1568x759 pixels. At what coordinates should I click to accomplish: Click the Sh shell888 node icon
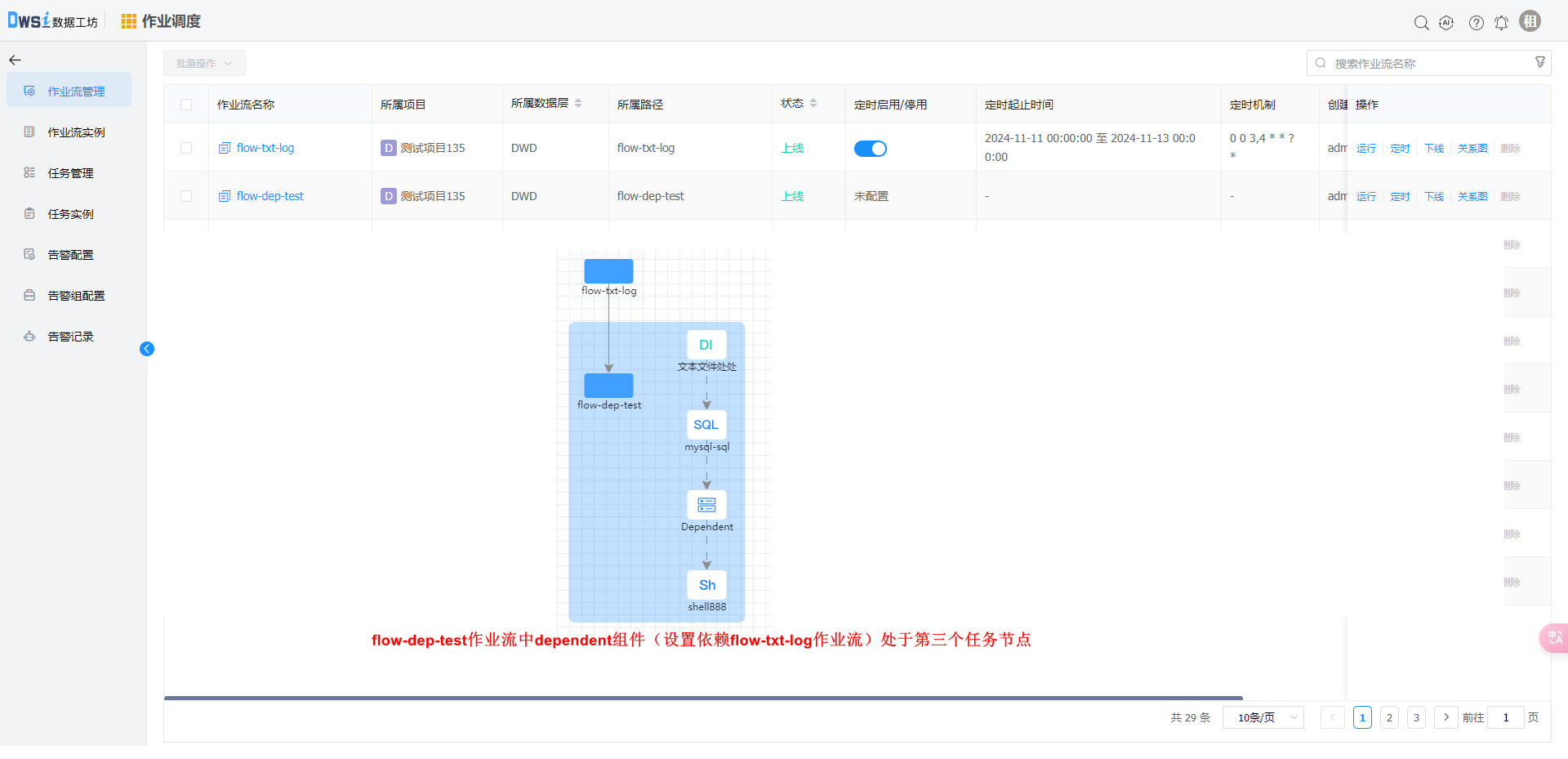pyautogui.click(x=706, y=585)
